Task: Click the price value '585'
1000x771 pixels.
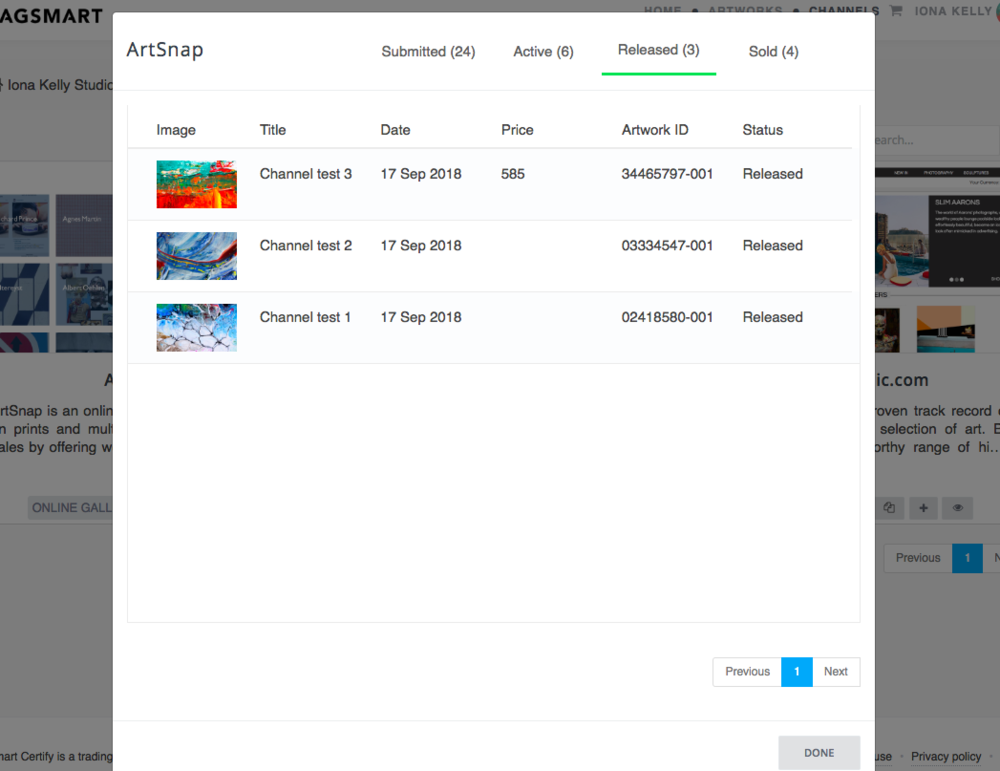Action: (513, 174)
